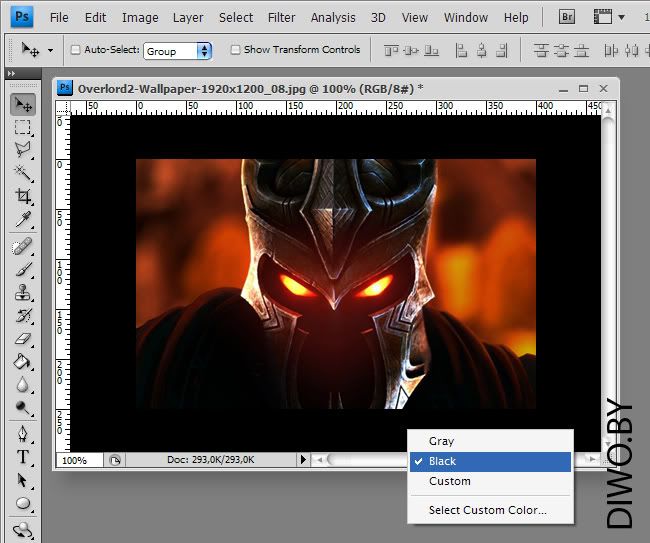Align horizontal centers of layers

point(481,51)
